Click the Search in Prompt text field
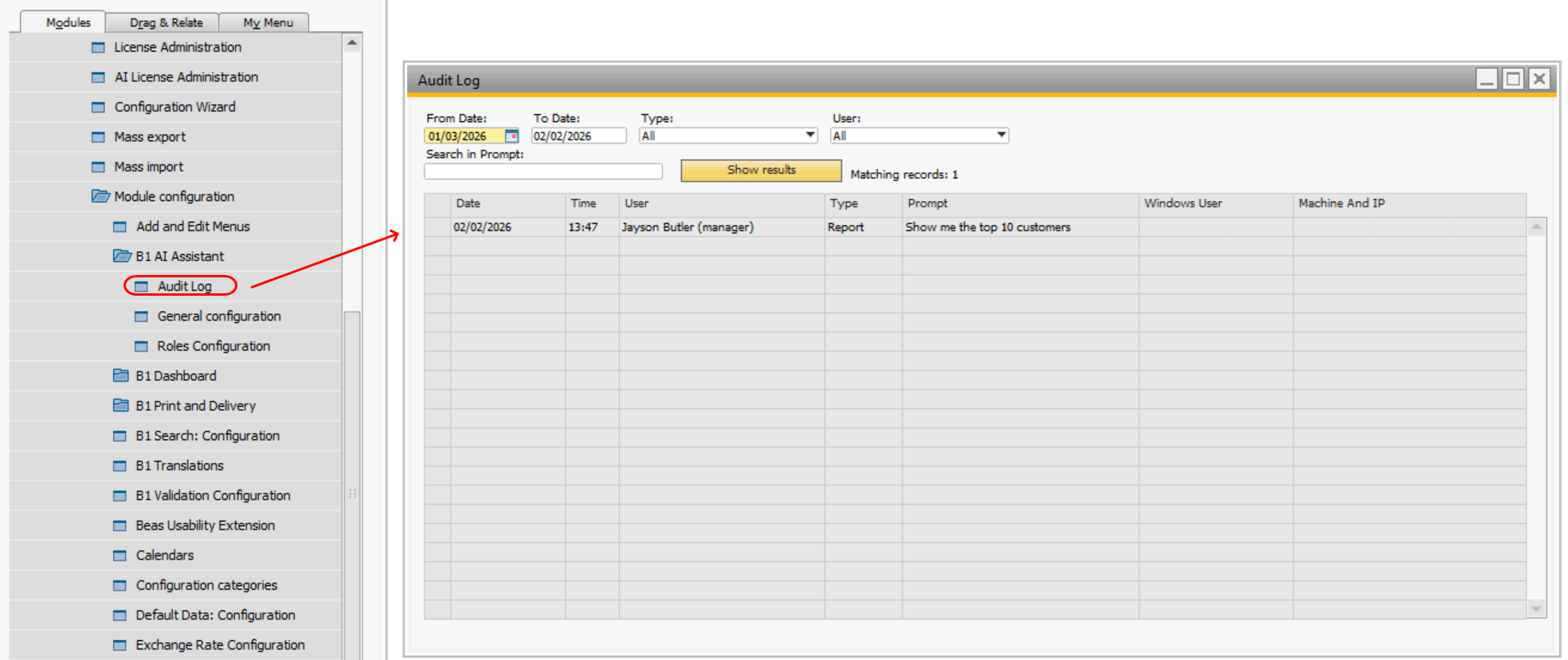The width and height of the screenshot is (1568, 660). 543,171
